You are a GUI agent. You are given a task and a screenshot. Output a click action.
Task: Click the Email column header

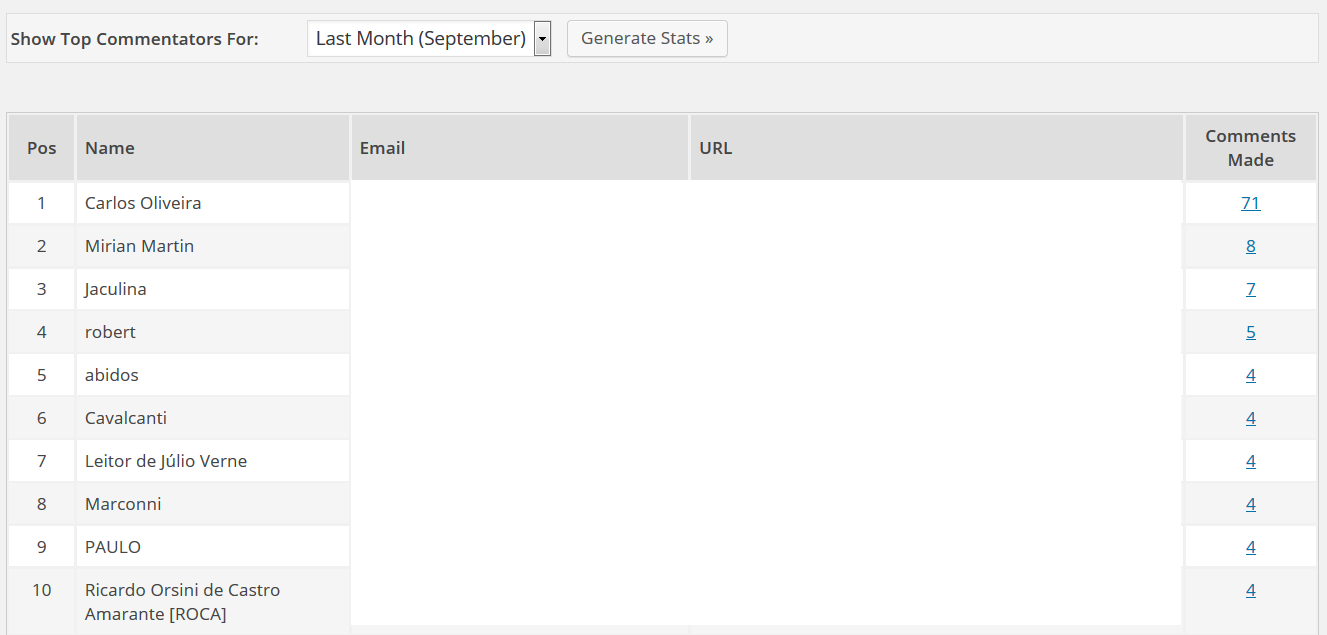tap(382, 148)
